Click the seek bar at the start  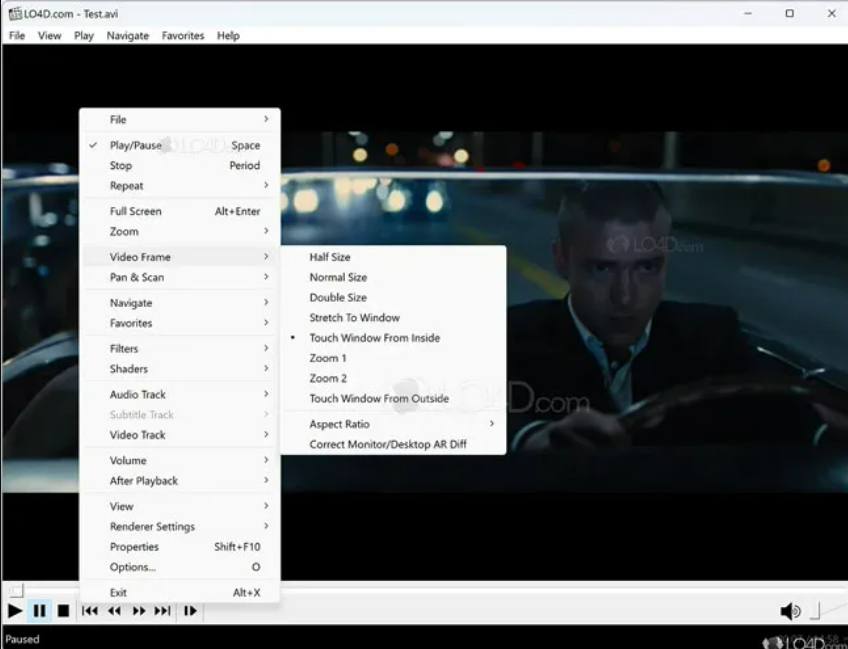tap(16, 591)
